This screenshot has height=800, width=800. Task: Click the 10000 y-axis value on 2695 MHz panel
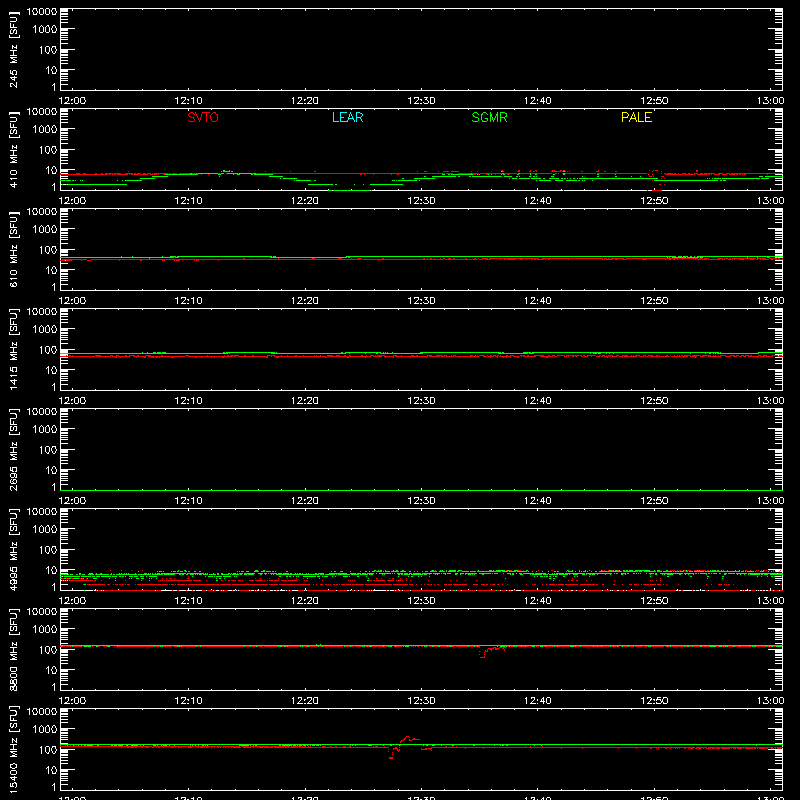(42, 412)
